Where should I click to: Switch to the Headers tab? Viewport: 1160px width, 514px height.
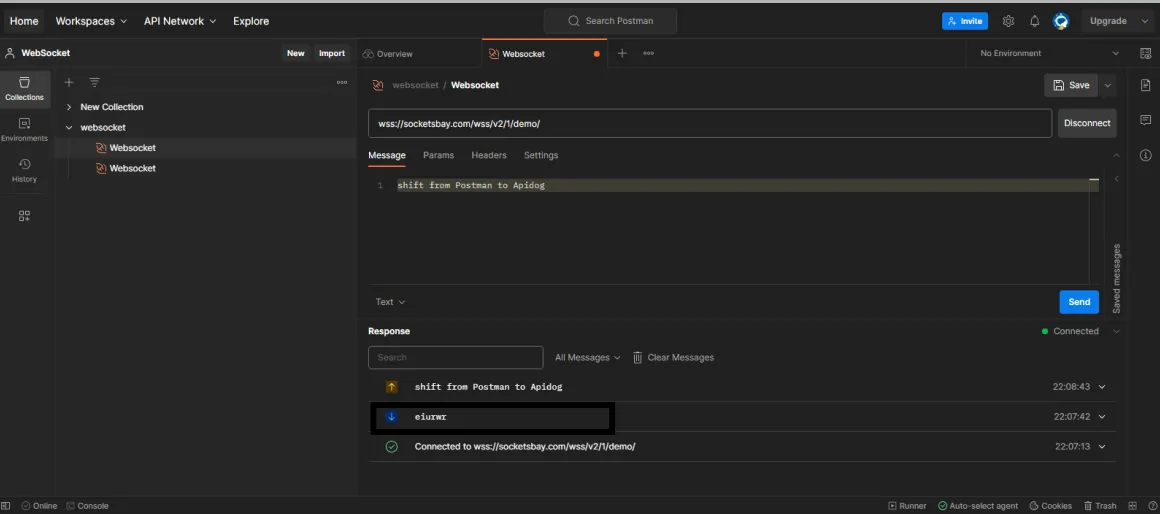click(x=489, y=155)
